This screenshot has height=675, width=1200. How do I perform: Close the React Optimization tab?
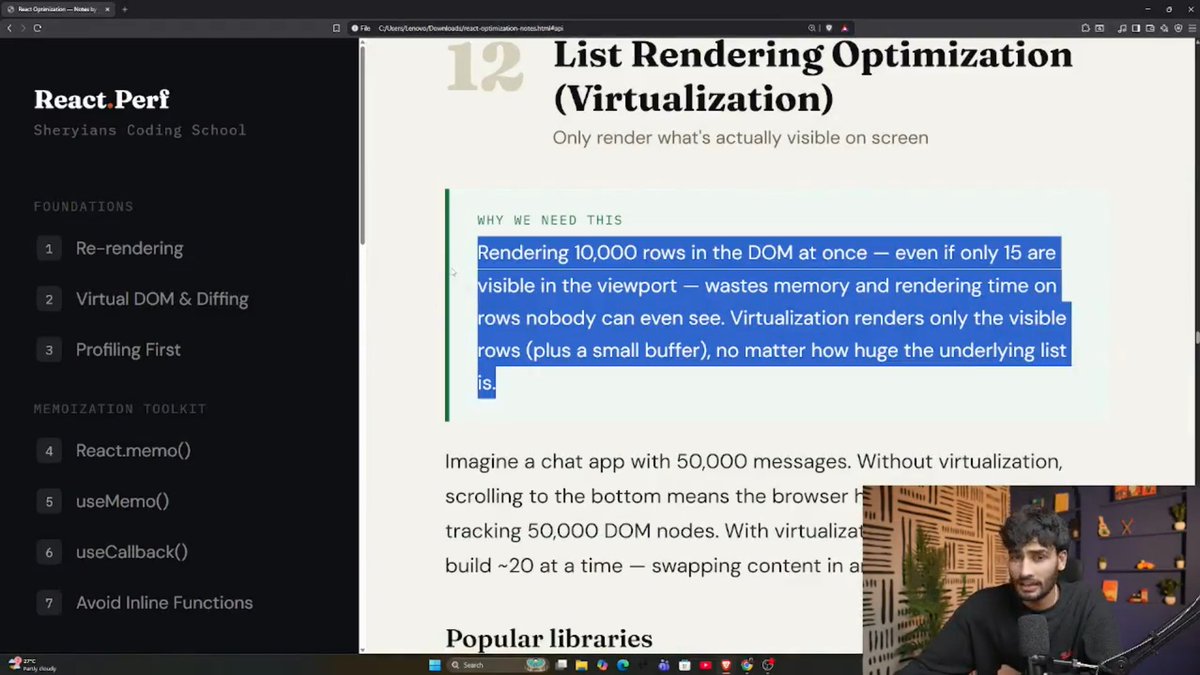(108, 9)
